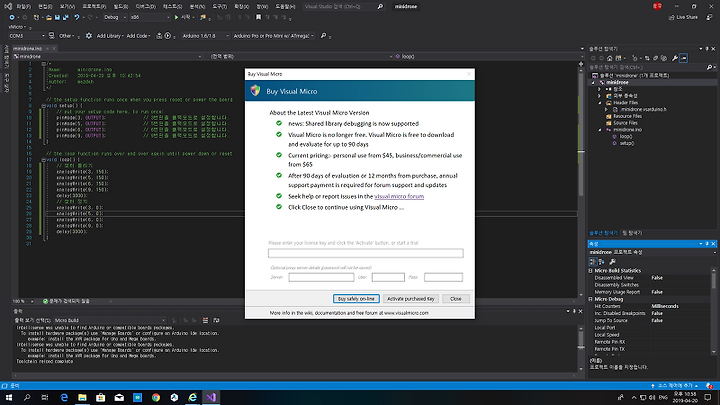Click the Solution Explorer Home icon
Screen dimensions: 720x405
point(609,58)
